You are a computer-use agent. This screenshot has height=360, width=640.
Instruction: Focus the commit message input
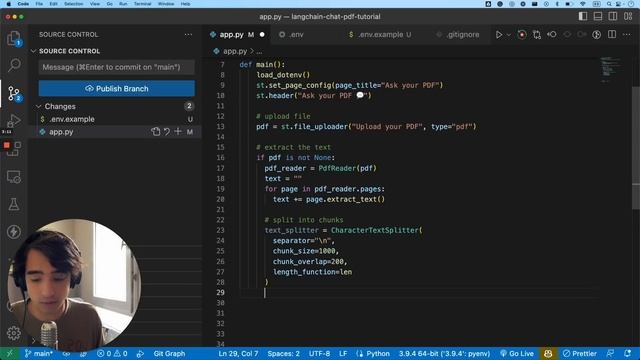tap(117, 67)
